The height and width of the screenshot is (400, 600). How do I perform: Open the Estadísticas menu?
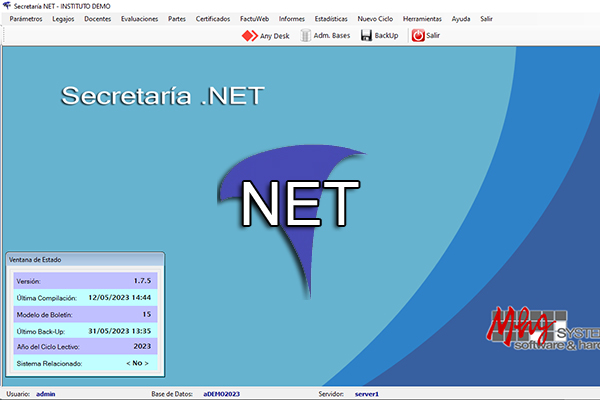click(331, 19)
